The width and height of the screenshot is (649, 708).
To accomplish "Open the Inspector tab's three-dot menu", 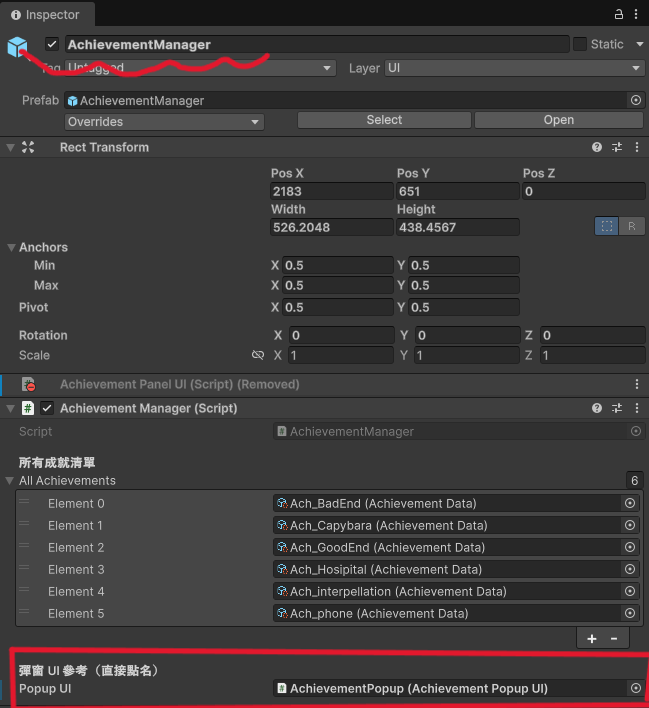I will [636, 14].
